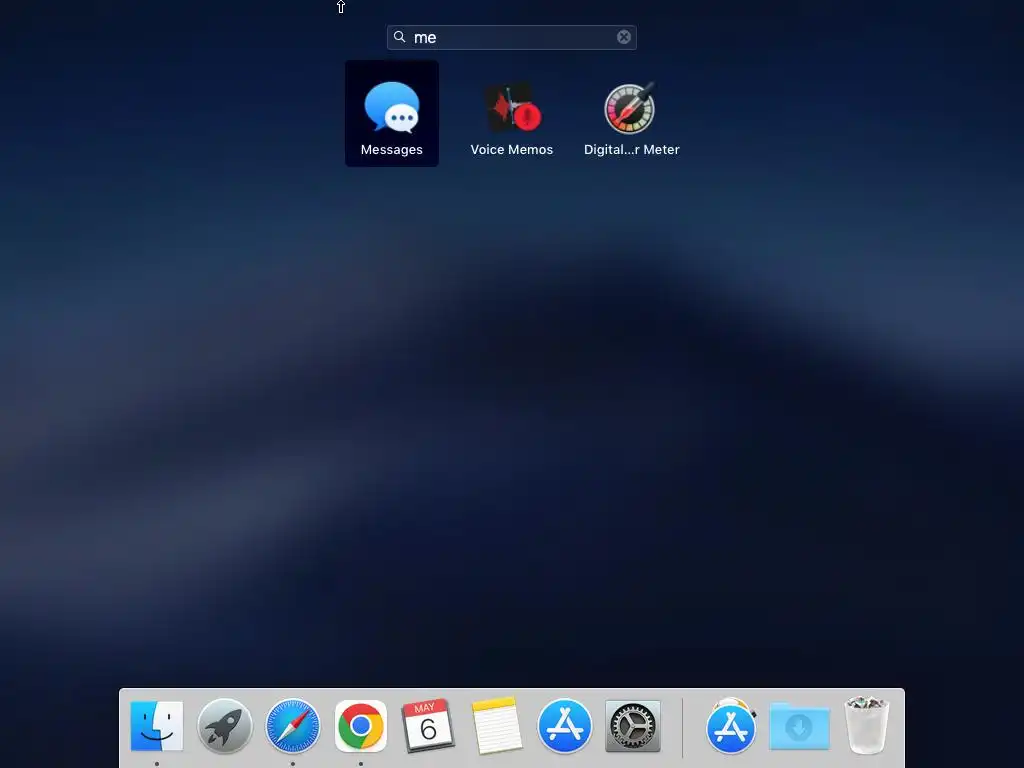Screen dimensions: 1024x768
Task: Clear the Launchpad search field text
Action: click(624, 37)
